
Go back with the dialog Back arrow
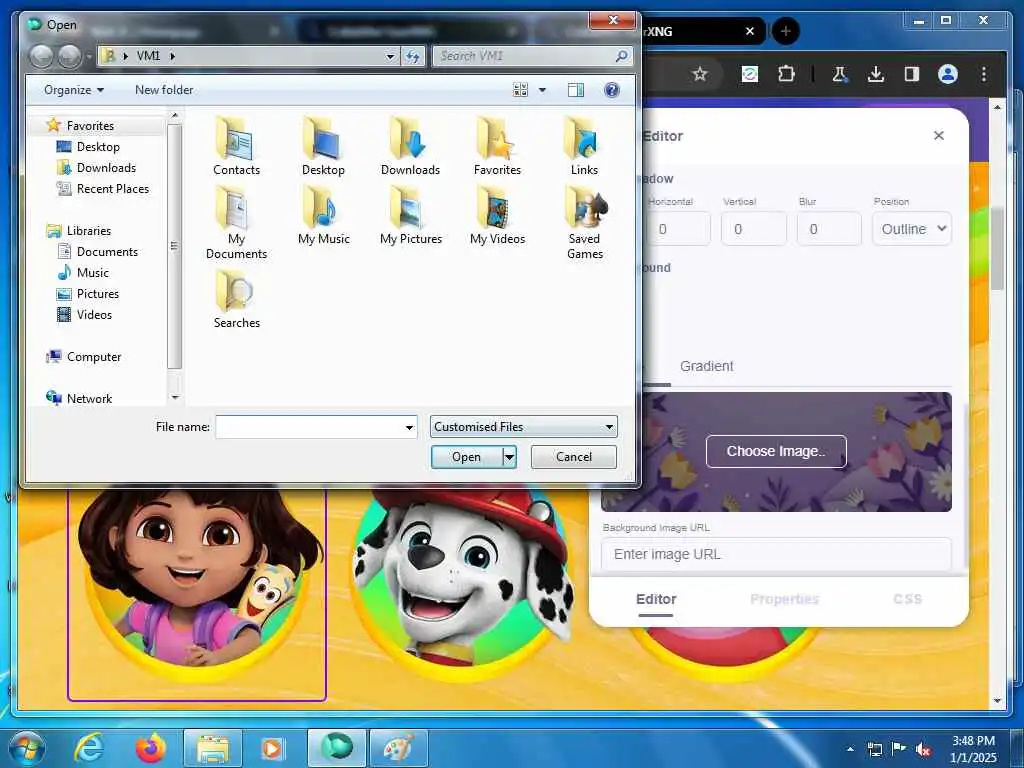[41, 57]
